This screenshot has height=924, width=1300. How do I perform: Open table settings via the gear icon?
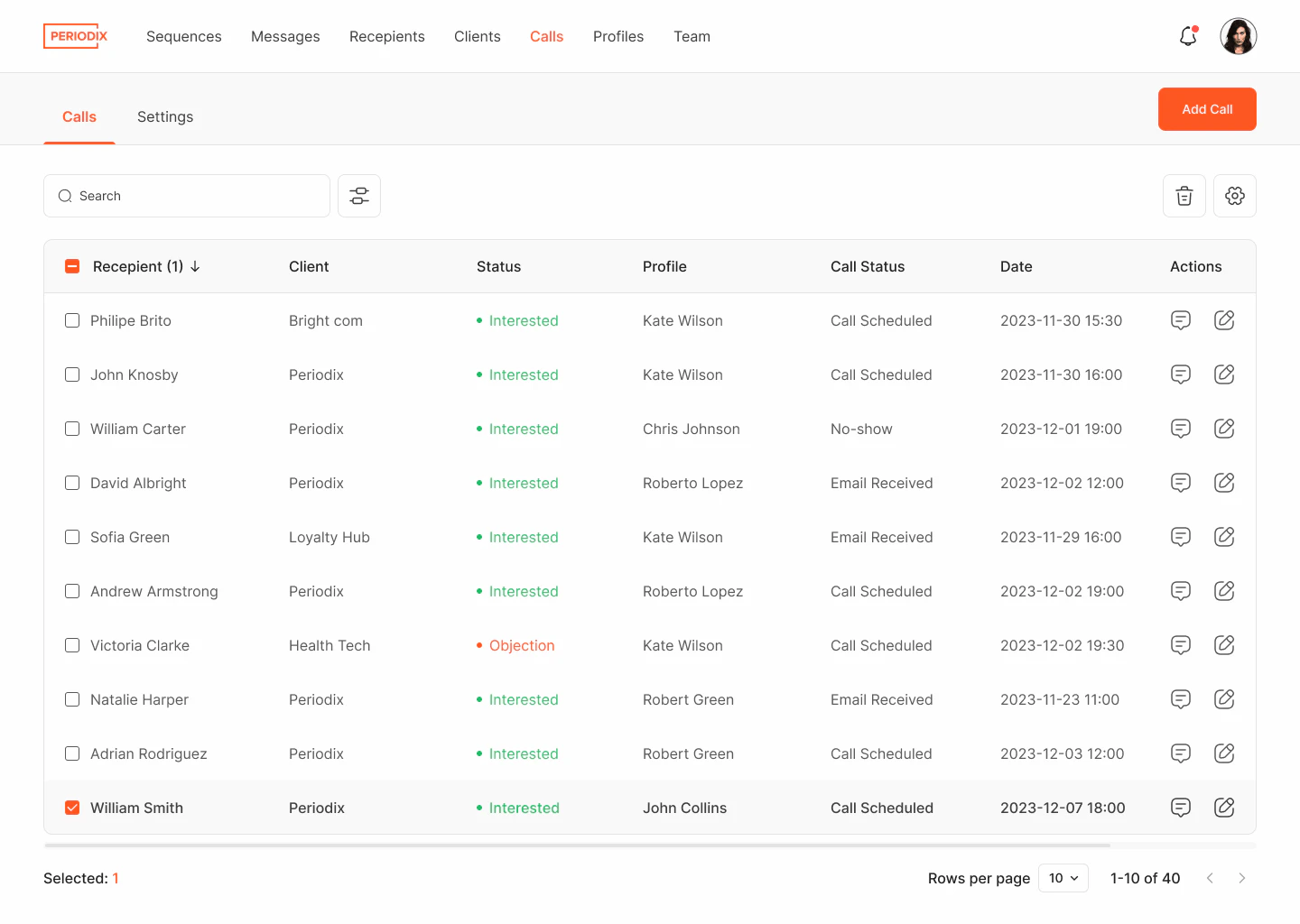(1234, 196)
